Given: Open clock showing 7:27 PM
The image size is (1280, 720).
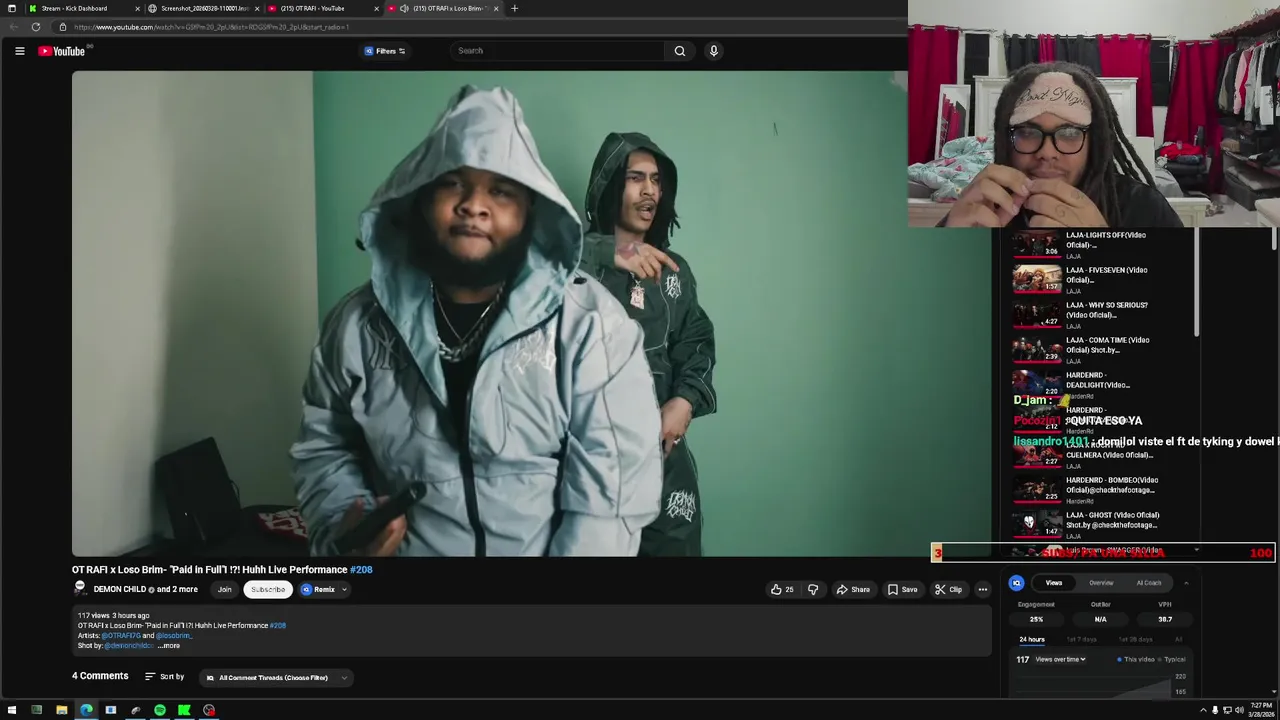Looking at the screenshot, I should pyautogui.click(x=1263, y=708).
